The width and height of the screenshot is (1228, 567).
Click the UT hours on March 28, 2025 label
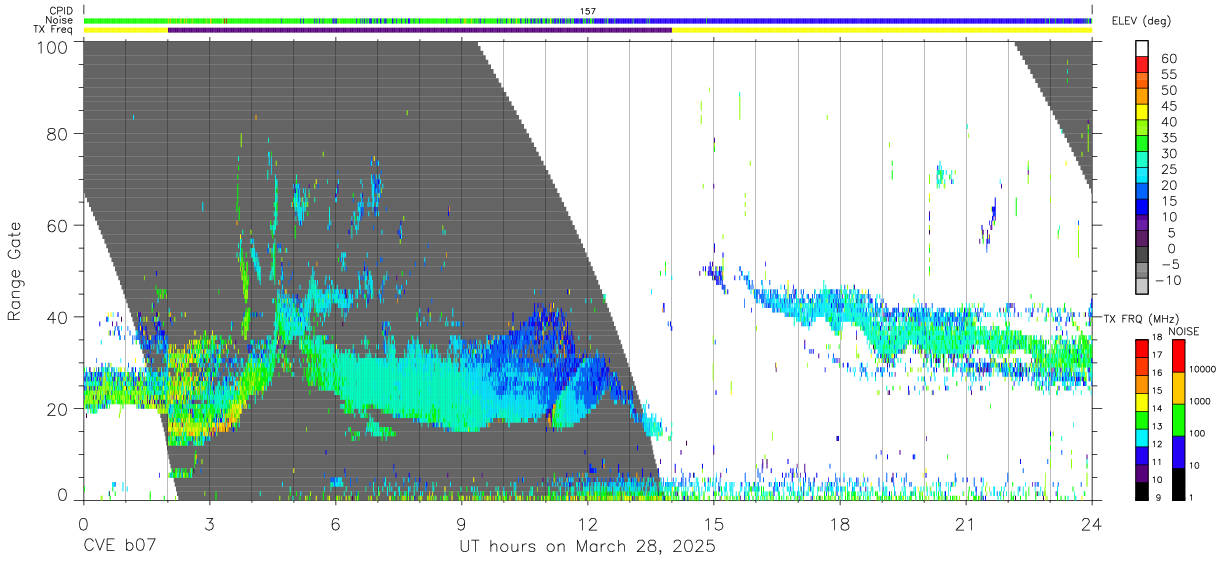coord(587,548)
